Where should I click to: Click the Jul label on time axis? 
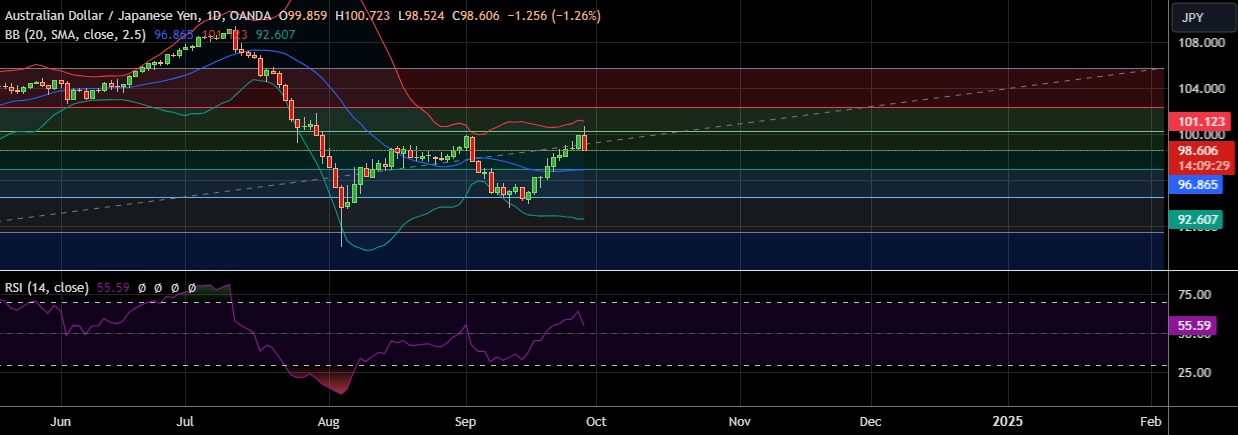[187, 423]
